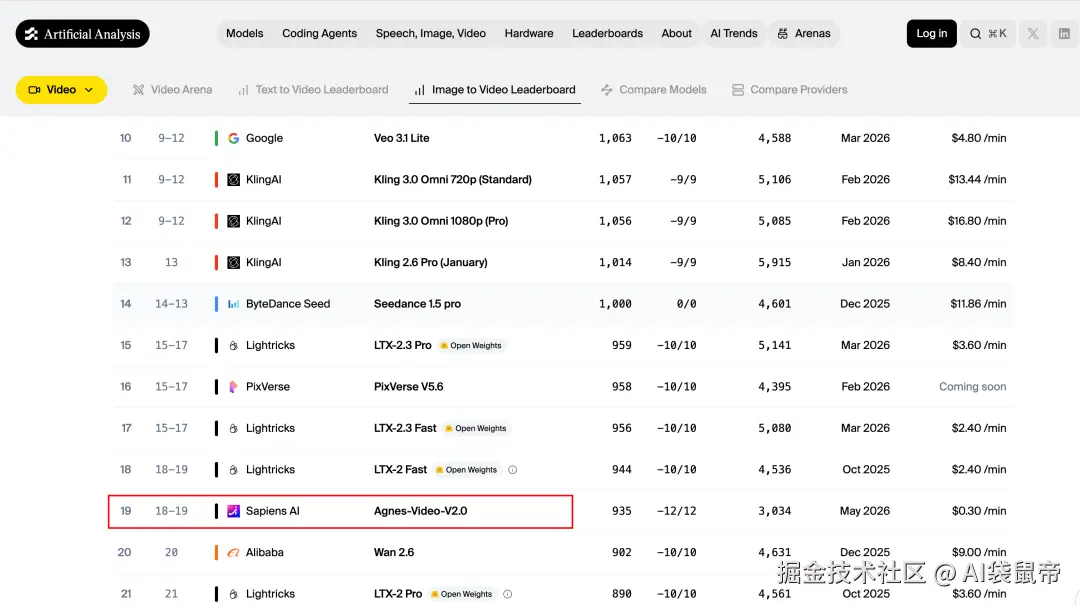Open the Wan 2.6 model link

pyautogui.click(x=394, y=553)
